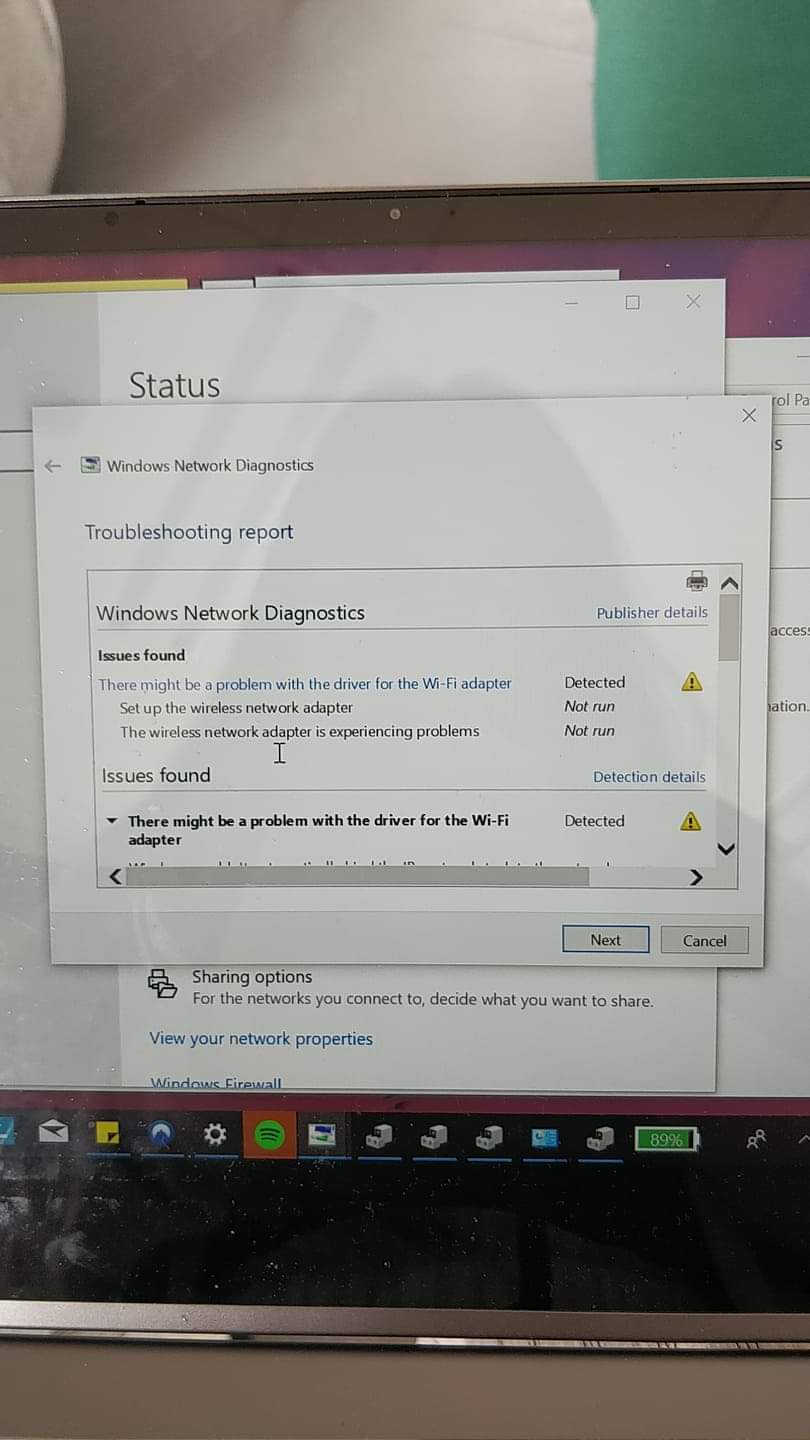Click 'Not run' beside Set up adapter row
This screenshot has width=810, height=1440.
pyautogui.click(x=590, y=706)
